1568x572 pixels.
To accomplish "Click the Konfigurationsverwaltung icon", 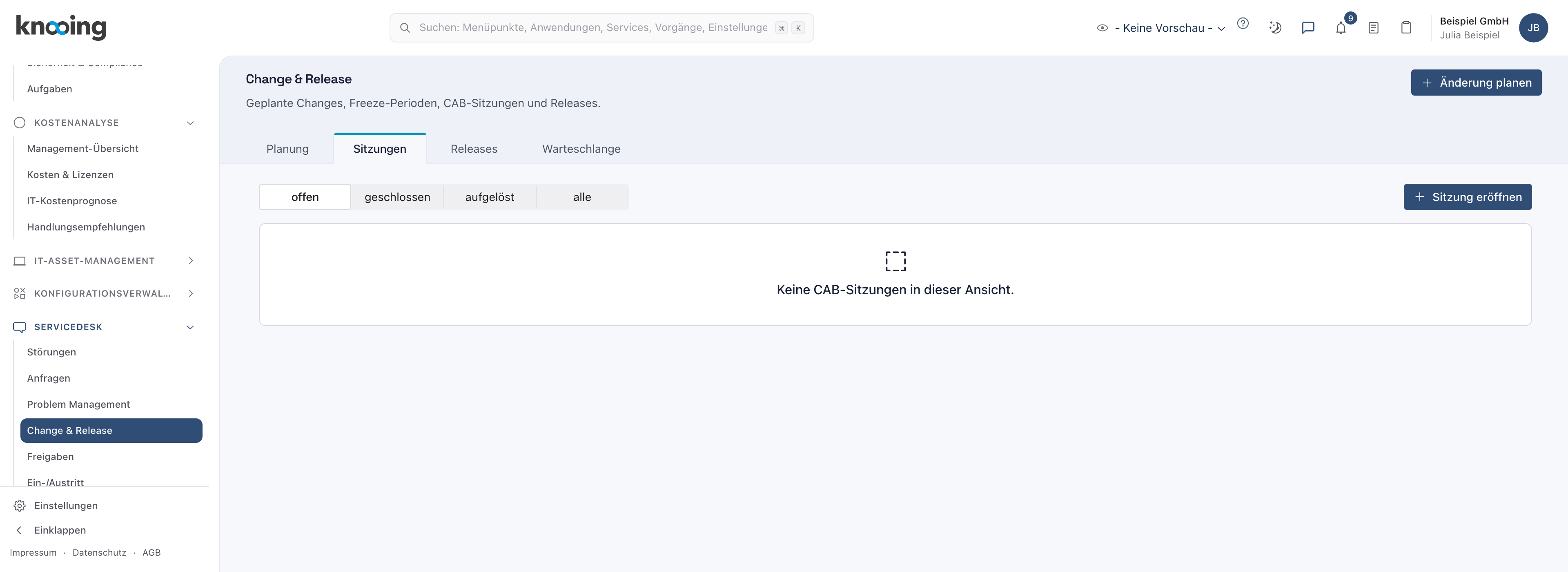I will pyautogui.click(x=20, y=294).
